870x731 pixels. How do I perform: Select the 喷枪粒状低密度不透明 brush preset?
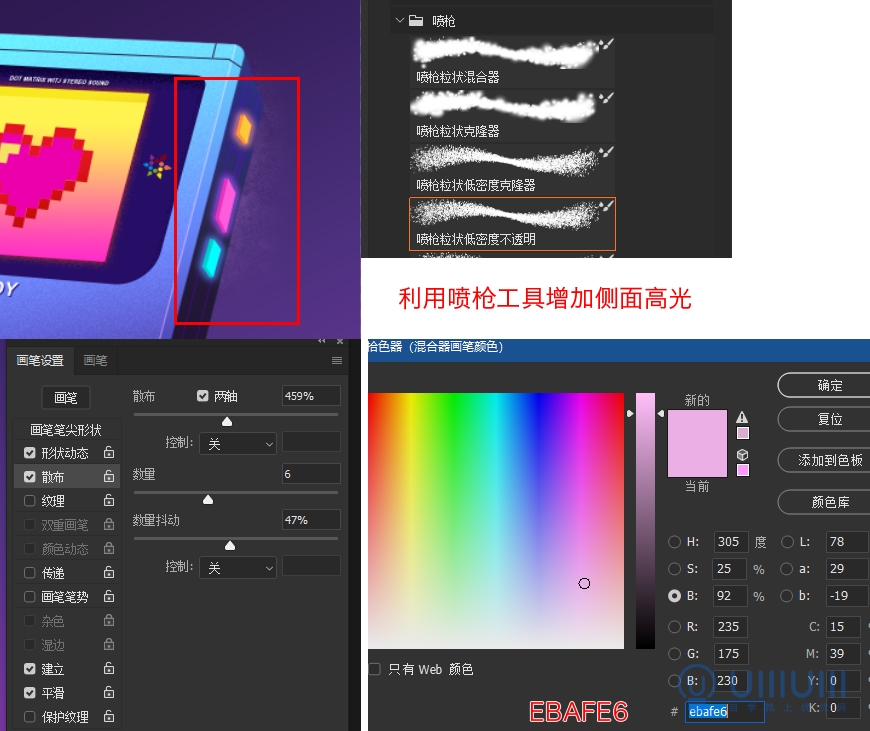[512, 223]
